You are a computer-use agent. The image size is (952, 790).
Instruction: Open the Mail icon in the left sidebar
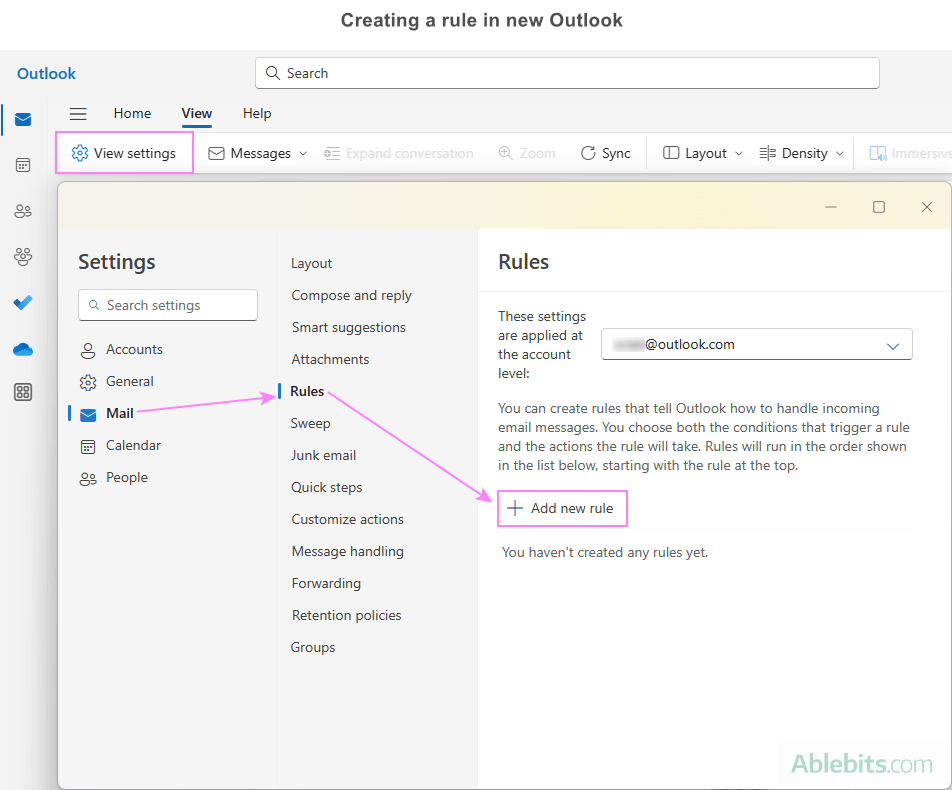(22, 119)
